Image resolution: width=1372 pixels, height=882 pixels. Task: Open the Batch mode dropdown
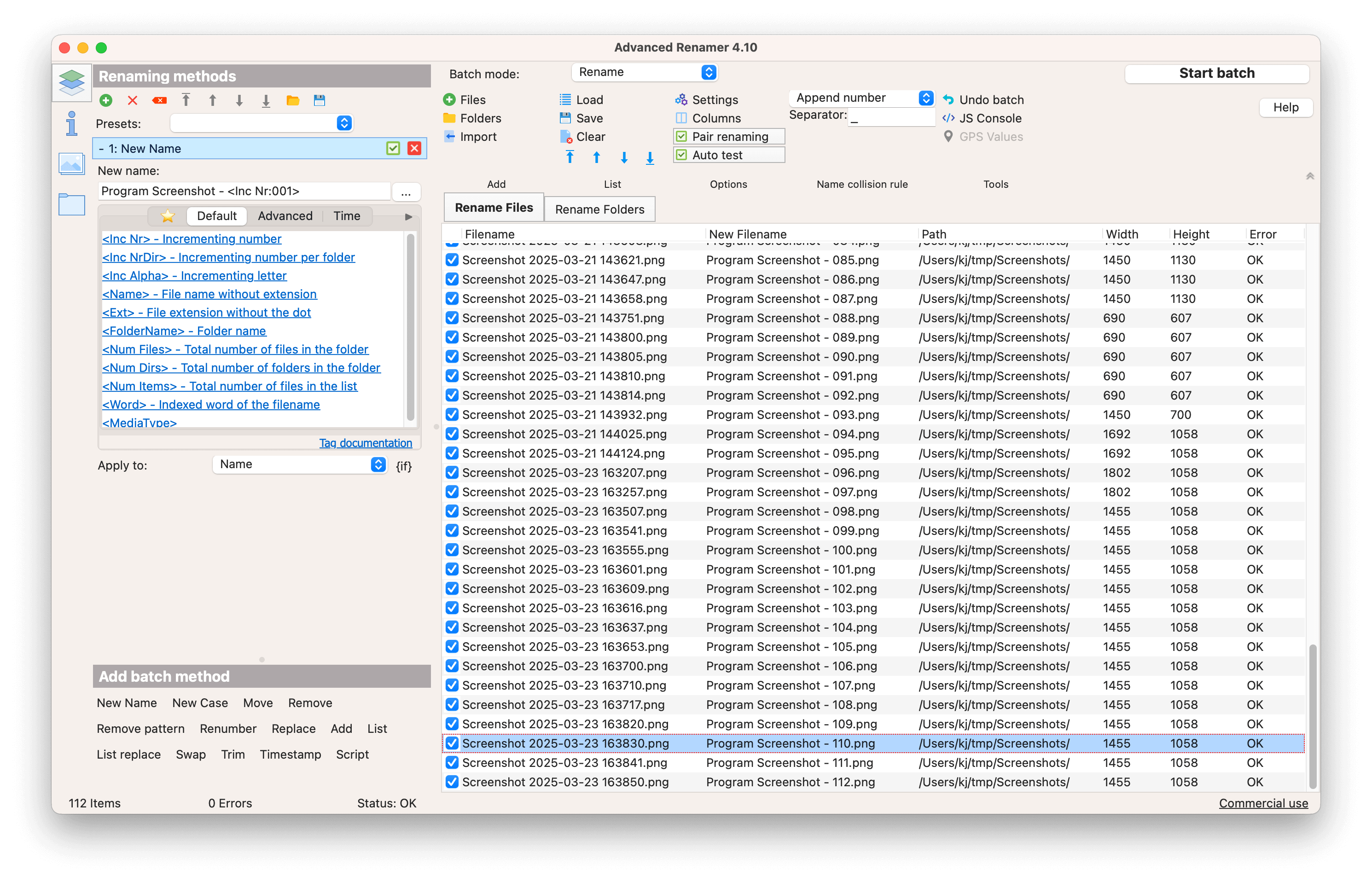(644, 72)
